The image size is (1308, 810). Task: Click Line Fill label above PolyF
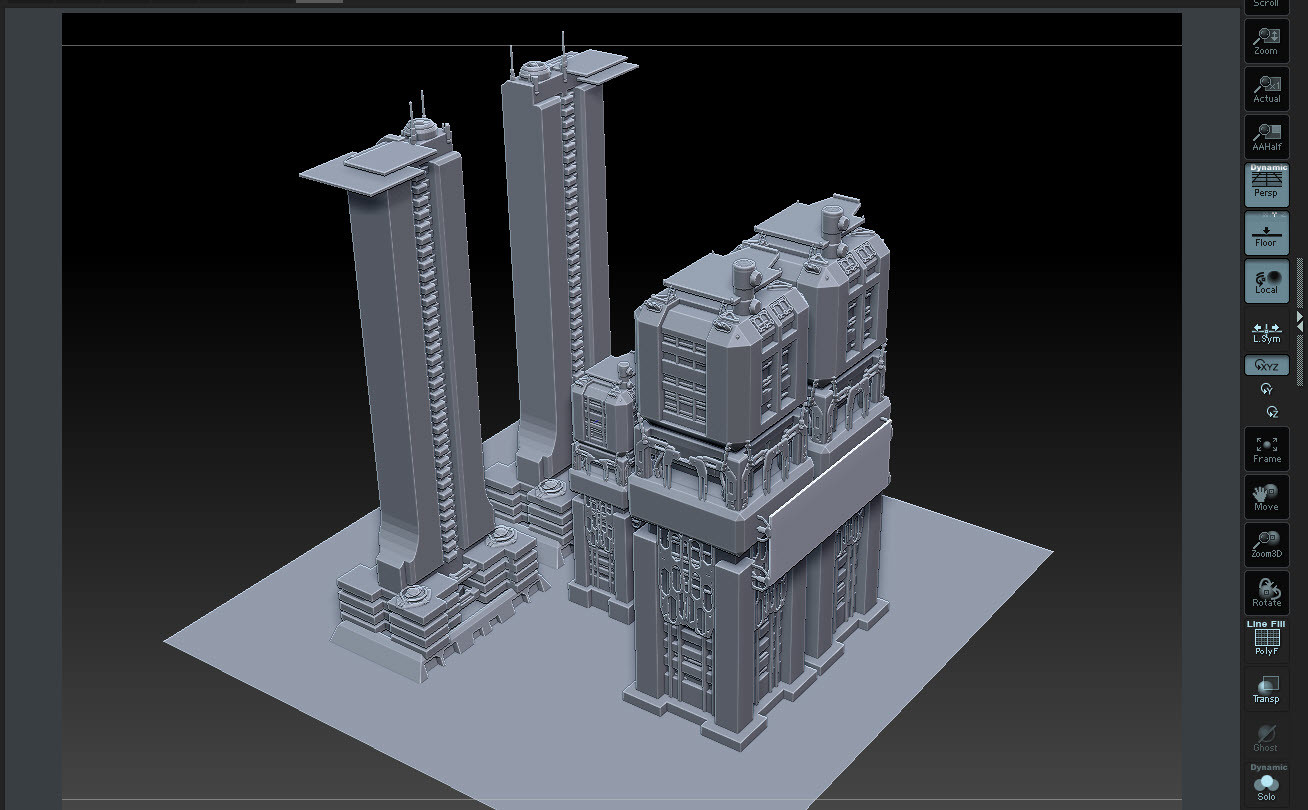1266,623
